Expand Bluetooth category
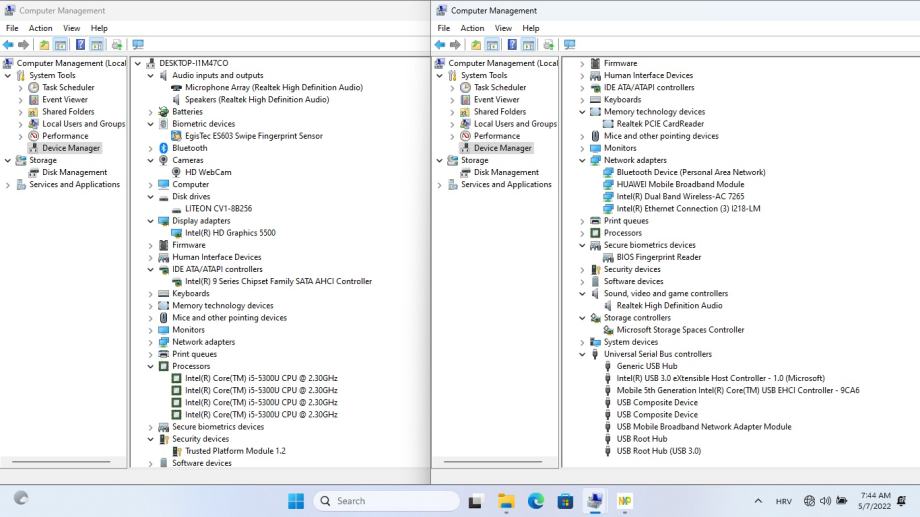The width and height of the screenshot is (920, 517). point(150,148)
